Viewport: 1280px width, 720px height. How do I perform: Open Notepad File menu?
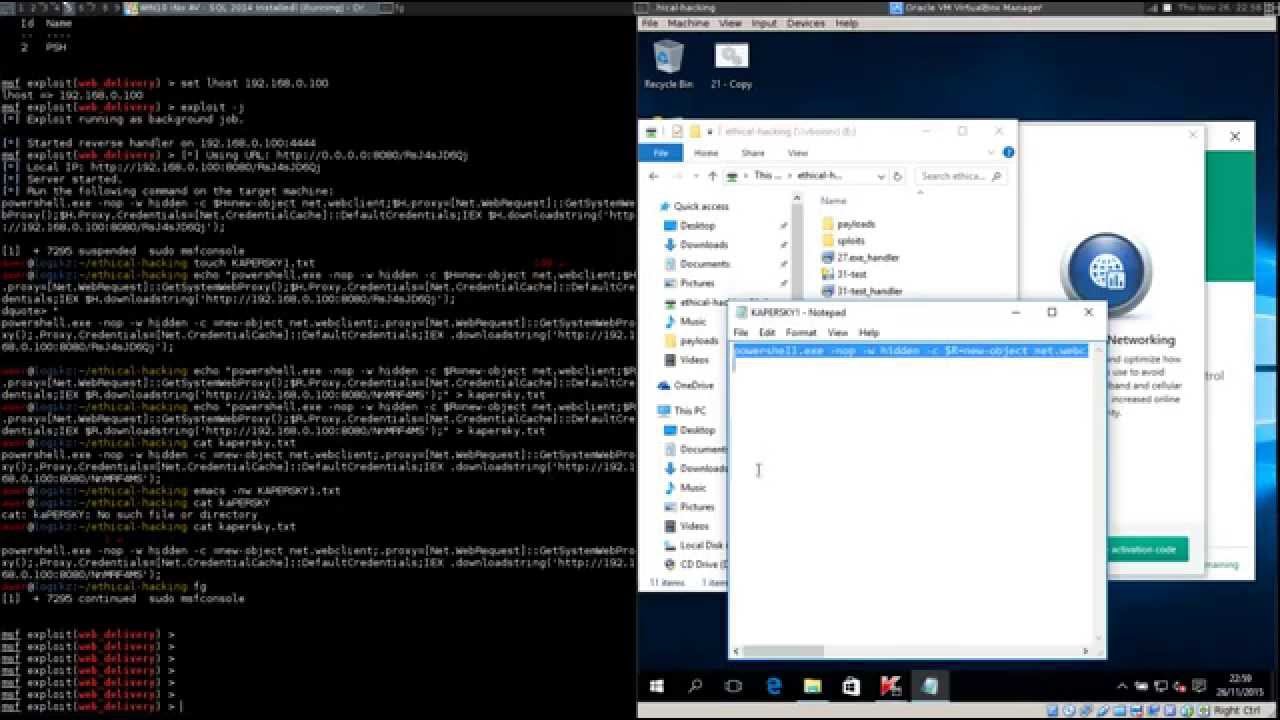[x=741, y=332]
